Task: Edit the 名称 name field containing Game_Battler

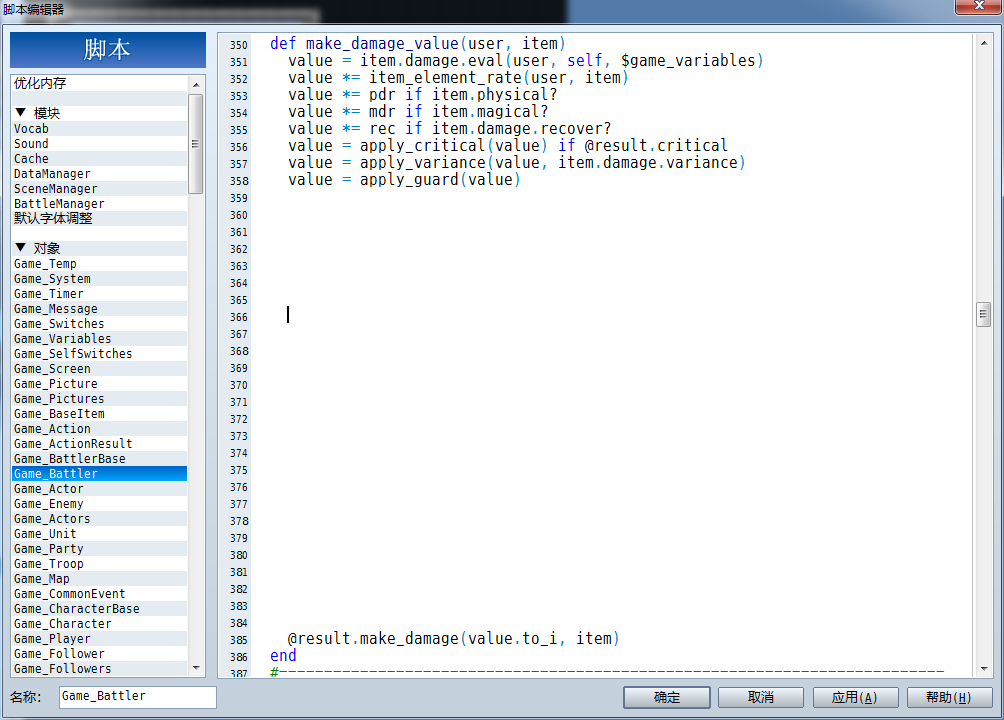Action: pyautogui.click(x=138, y=696)
